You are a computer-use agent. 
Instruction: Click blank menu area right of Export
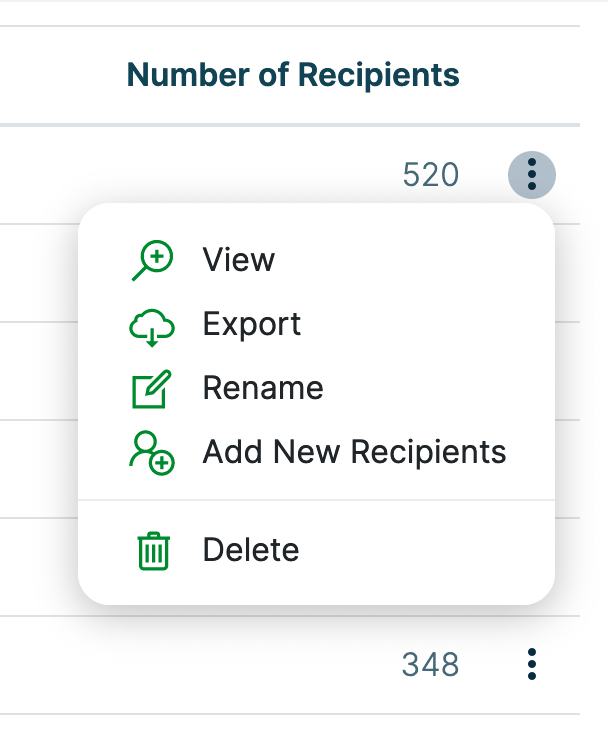[430, 324]
